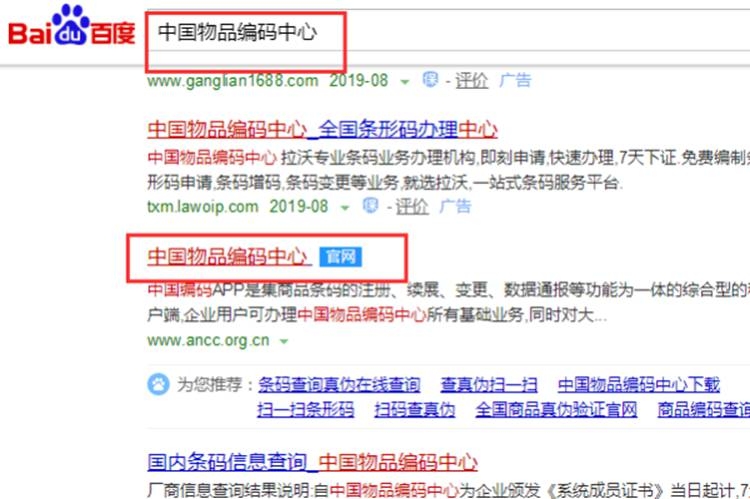Click the paw icon next to 为您推荐

coord(158,384)
